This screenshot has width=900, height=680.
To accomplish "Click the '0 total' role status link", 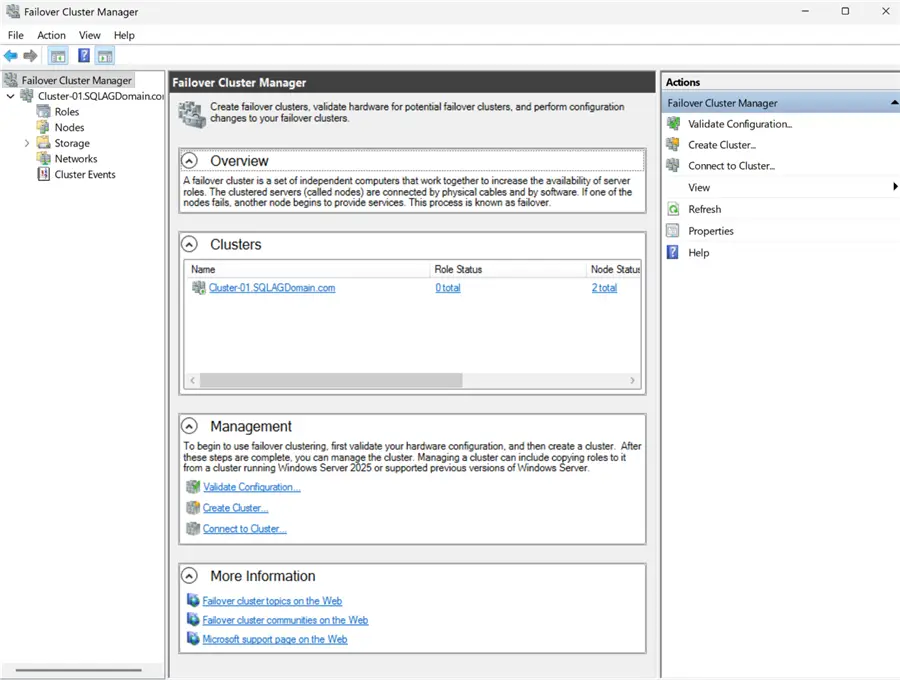I will pos(448,287).
